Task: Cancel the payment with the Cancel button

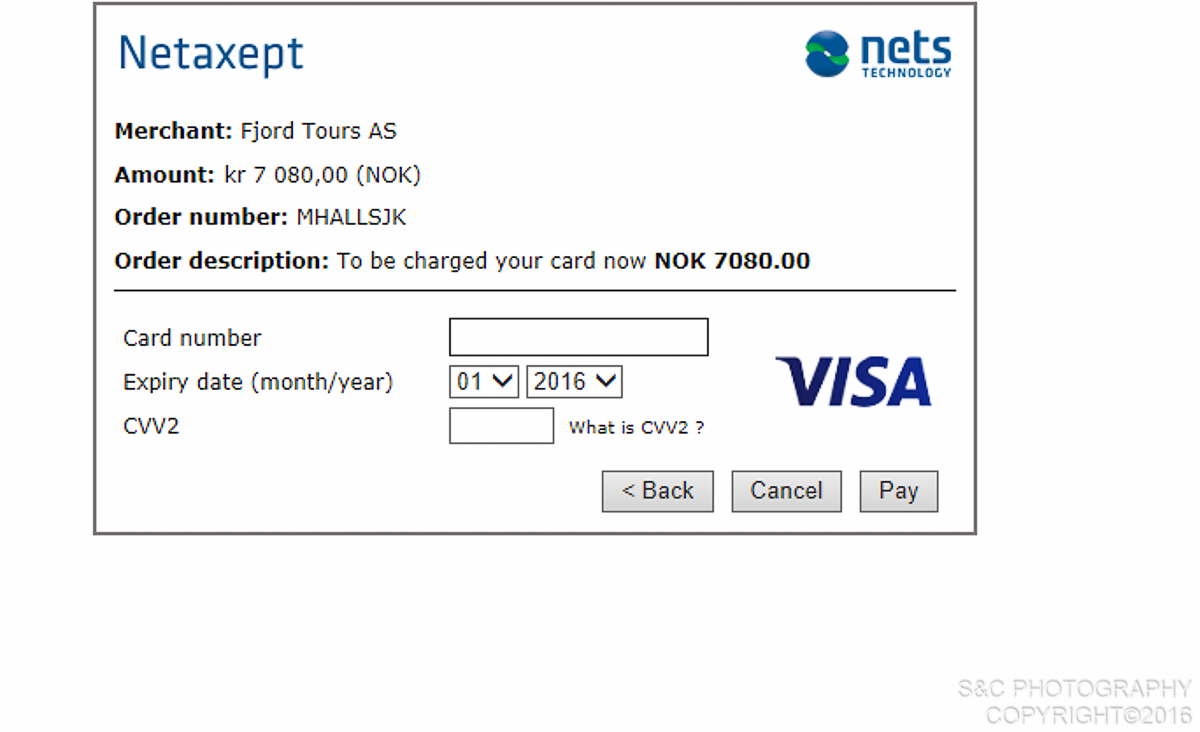Action: tap(786, 491)
